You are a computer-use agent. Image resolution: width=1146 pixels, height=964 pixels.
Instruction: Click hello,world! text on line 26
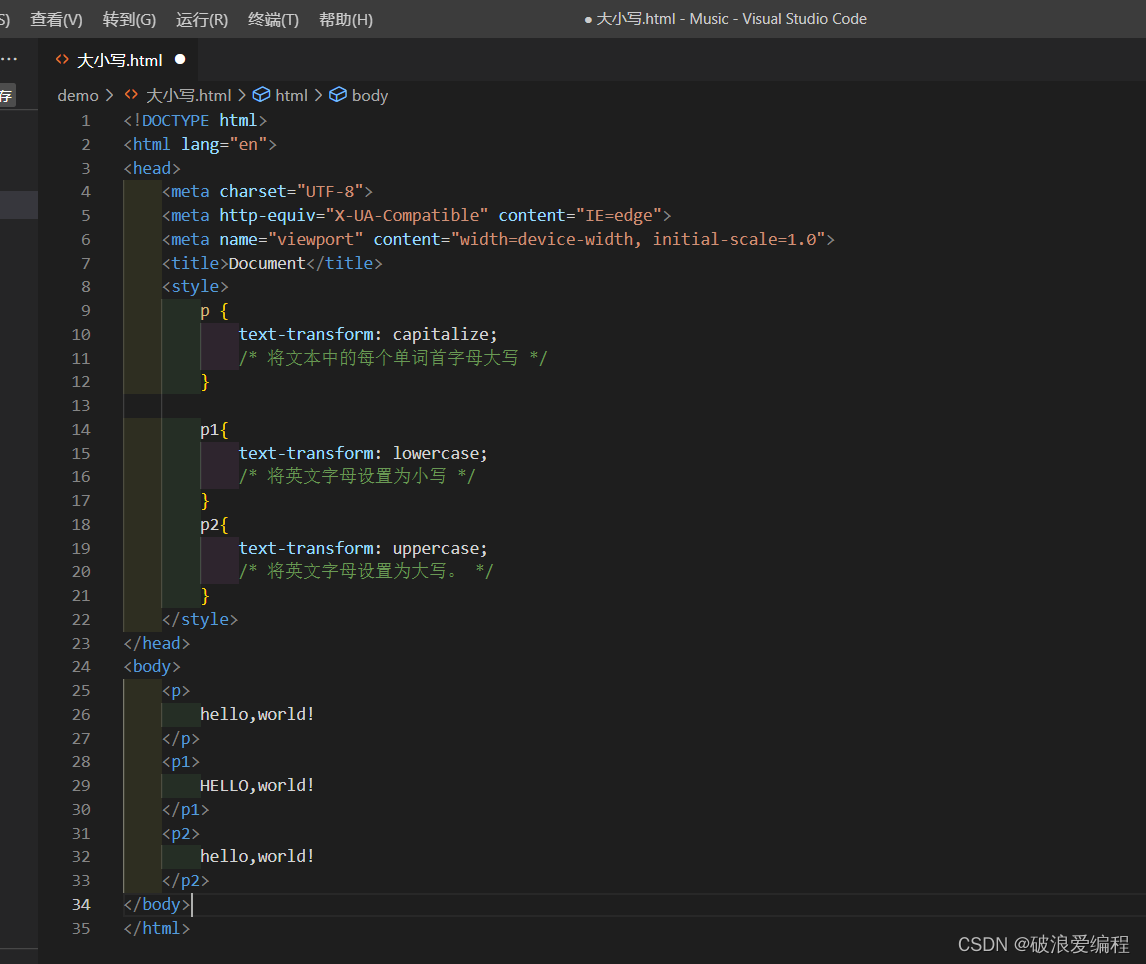click(x=257, y=714)
